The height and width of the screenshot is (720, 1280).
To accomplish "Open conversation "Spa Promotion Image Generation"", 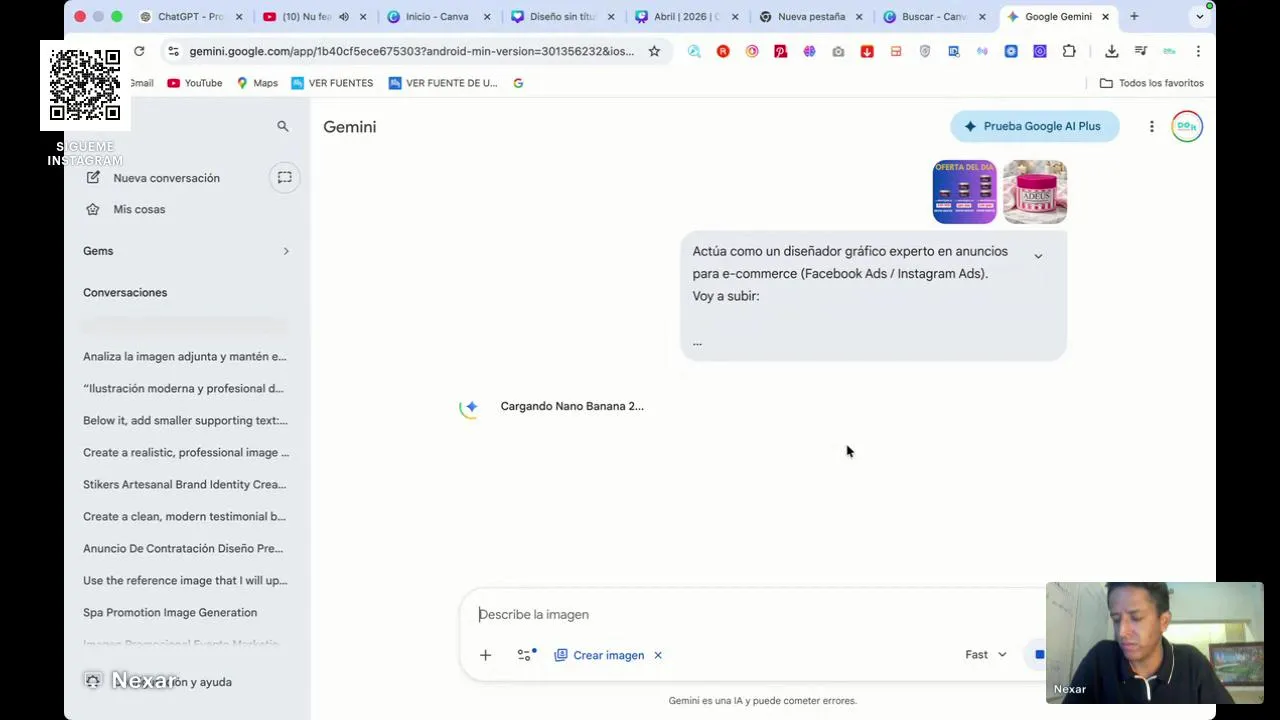I will (x=170, y=612).
